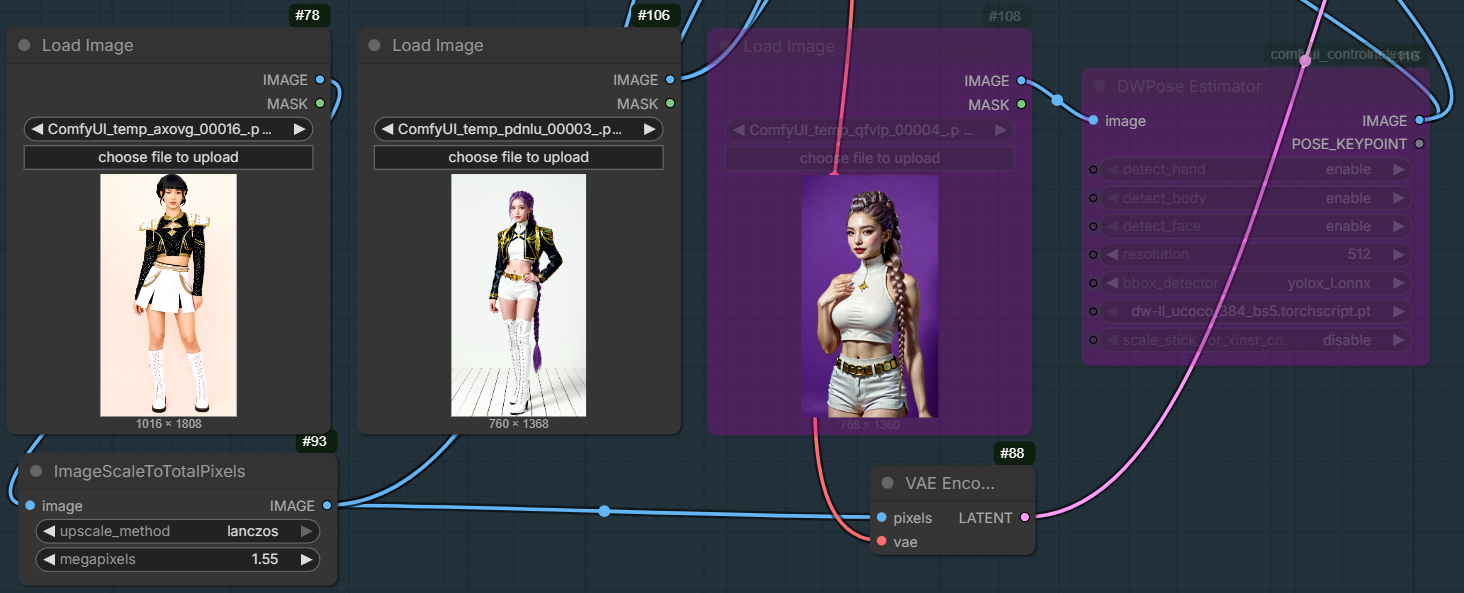Image resolution: width=1464 pixels, height=593 pixels.
Task: Toggle the detect_hand option in DWPose Estimator
Action: (1250, 170)
